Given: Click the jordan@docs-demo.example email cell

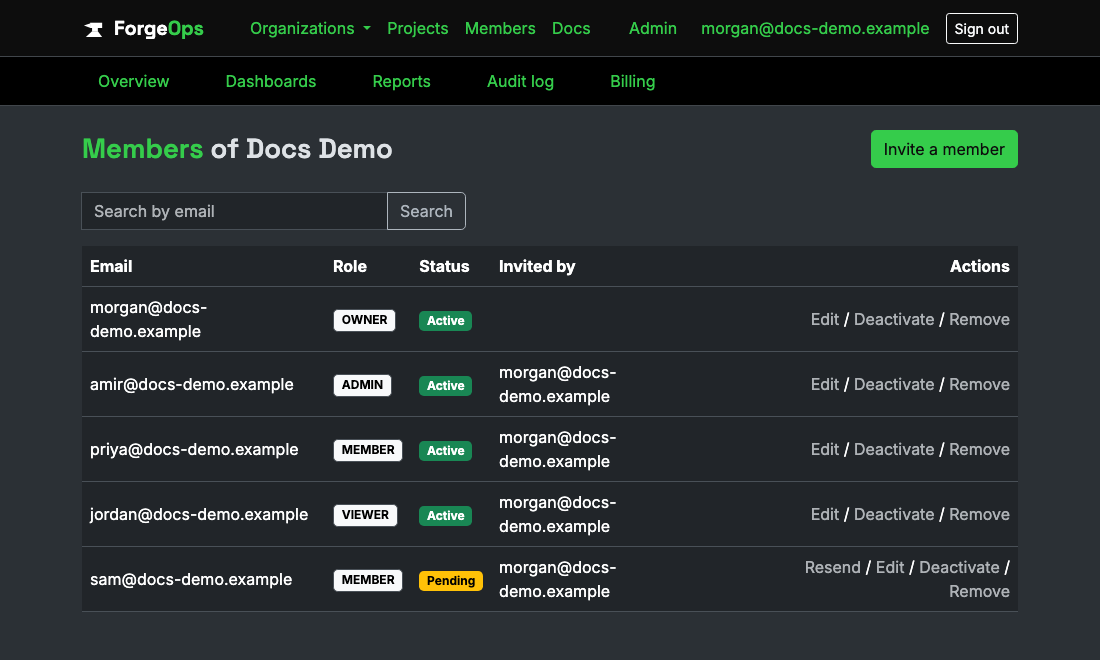Looking at the screenshot, I should click(x=199, y=514).
